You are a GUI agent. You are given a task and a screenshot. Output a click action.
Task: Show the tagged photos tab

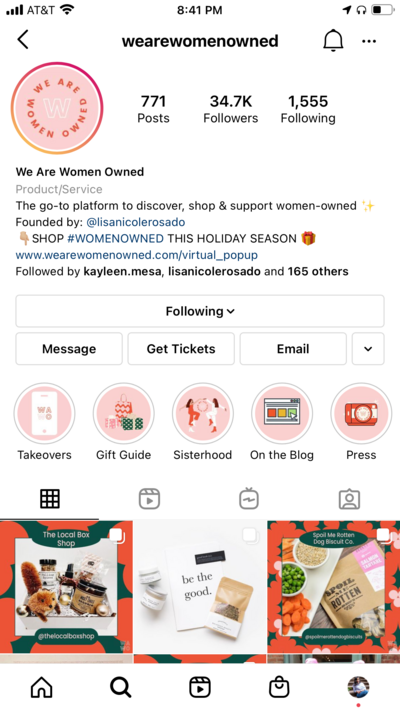click(349, 499)
